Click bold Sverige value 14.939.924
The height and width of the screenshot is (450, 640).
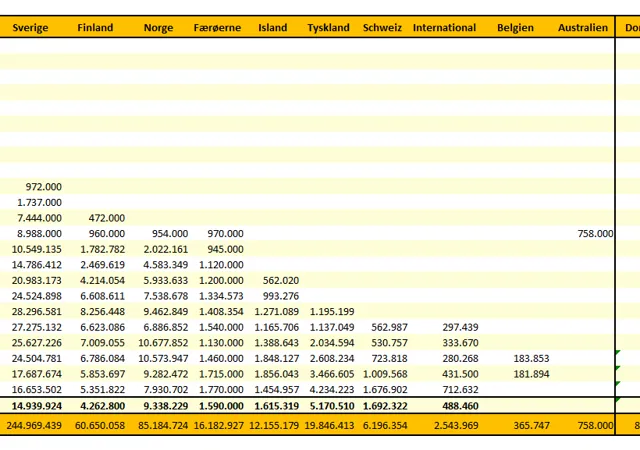(x=38, y=407)
